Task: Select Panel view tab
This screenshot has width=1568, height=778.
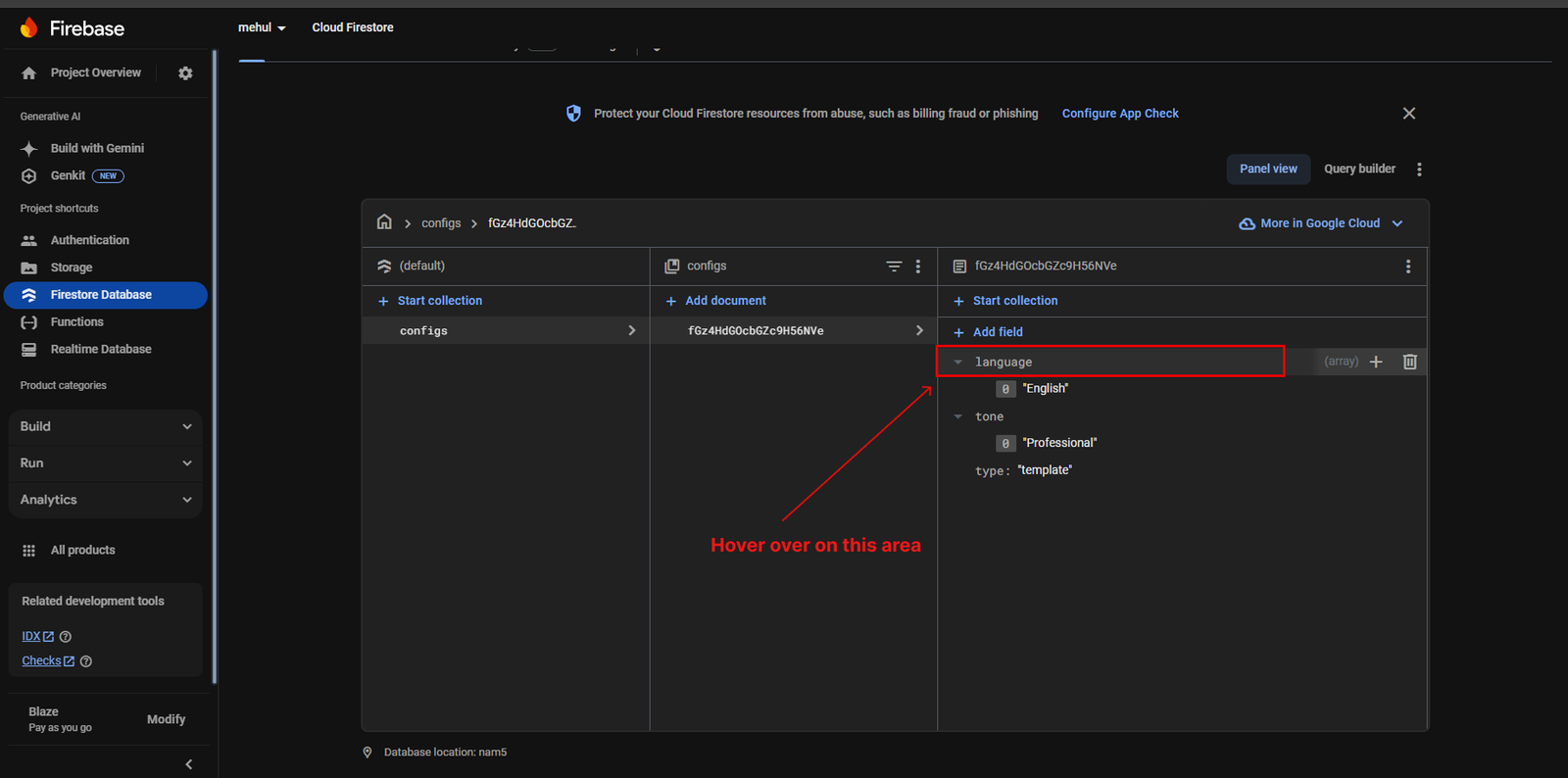Action: (x=1268, y=169)
